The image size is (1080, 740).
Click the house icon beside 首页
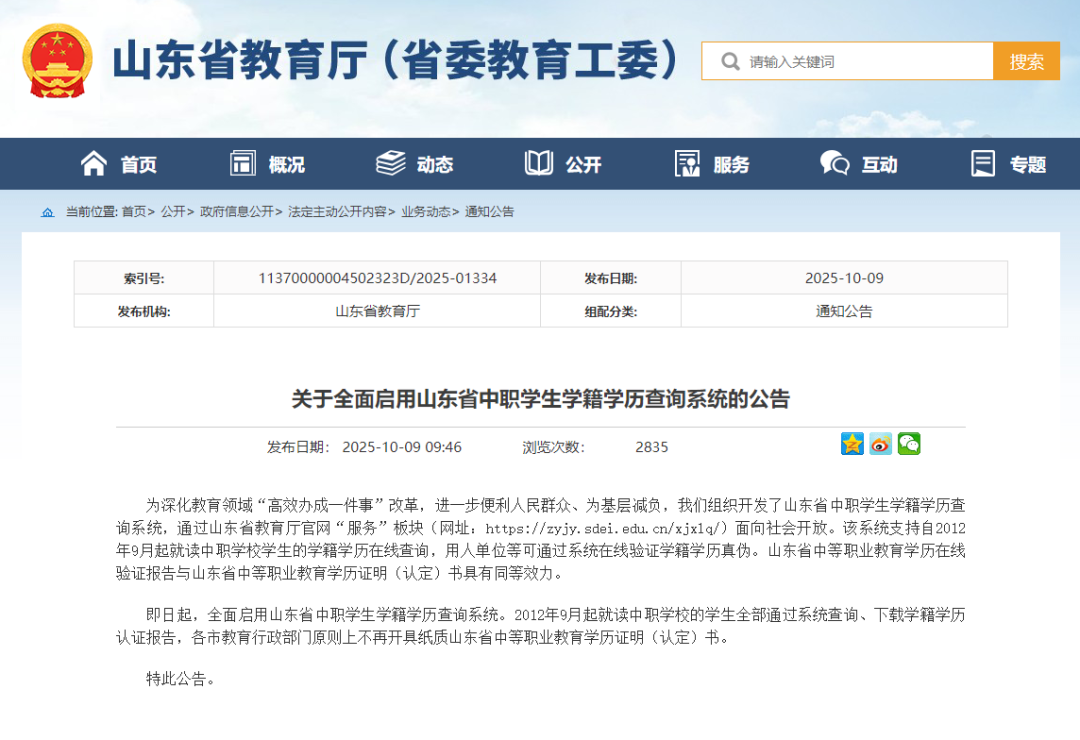[94, 164]
